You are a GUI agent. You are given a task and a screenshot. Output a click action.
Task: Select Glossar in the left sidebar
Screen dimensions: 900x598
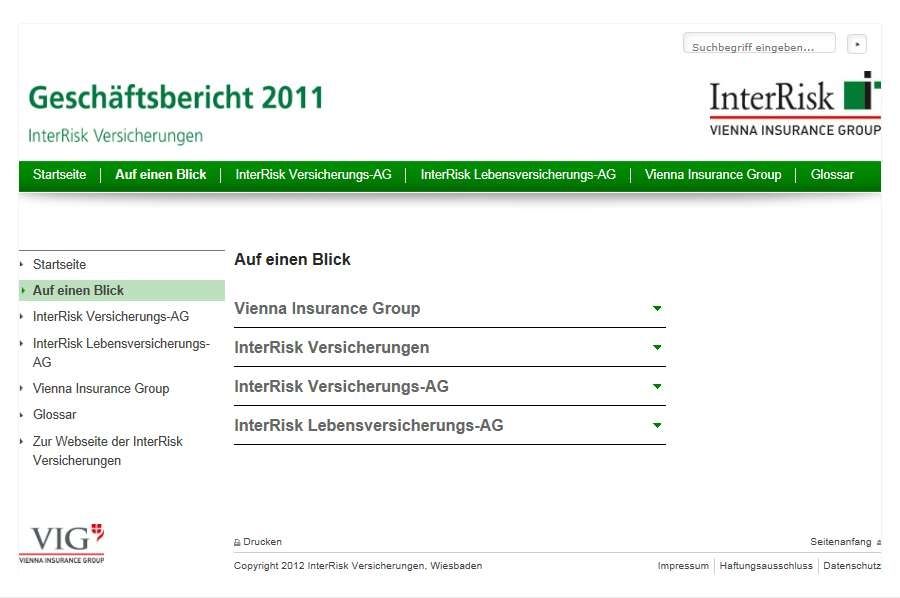55,415
